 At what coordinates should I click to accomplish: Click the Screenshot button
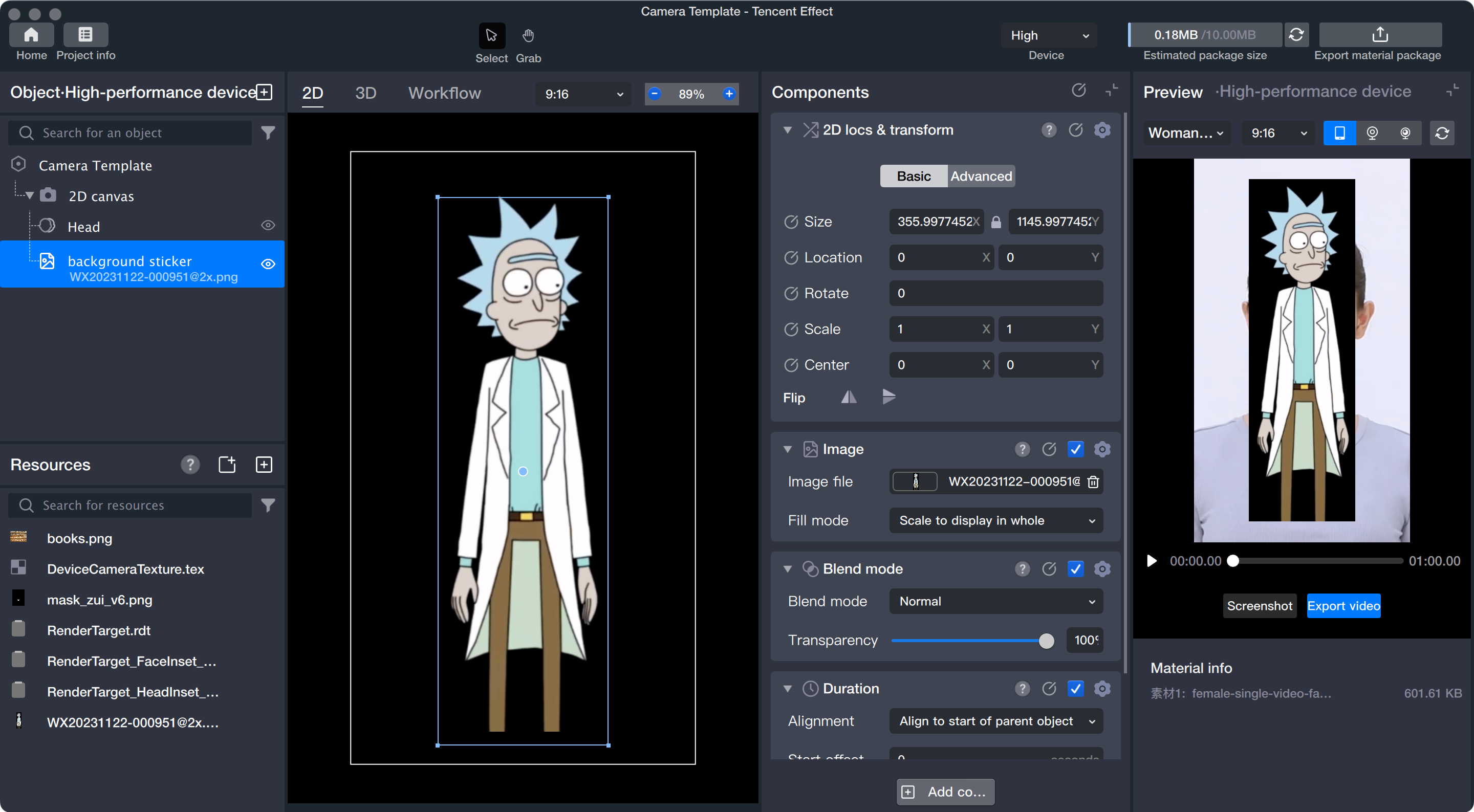coord(1259,606)
